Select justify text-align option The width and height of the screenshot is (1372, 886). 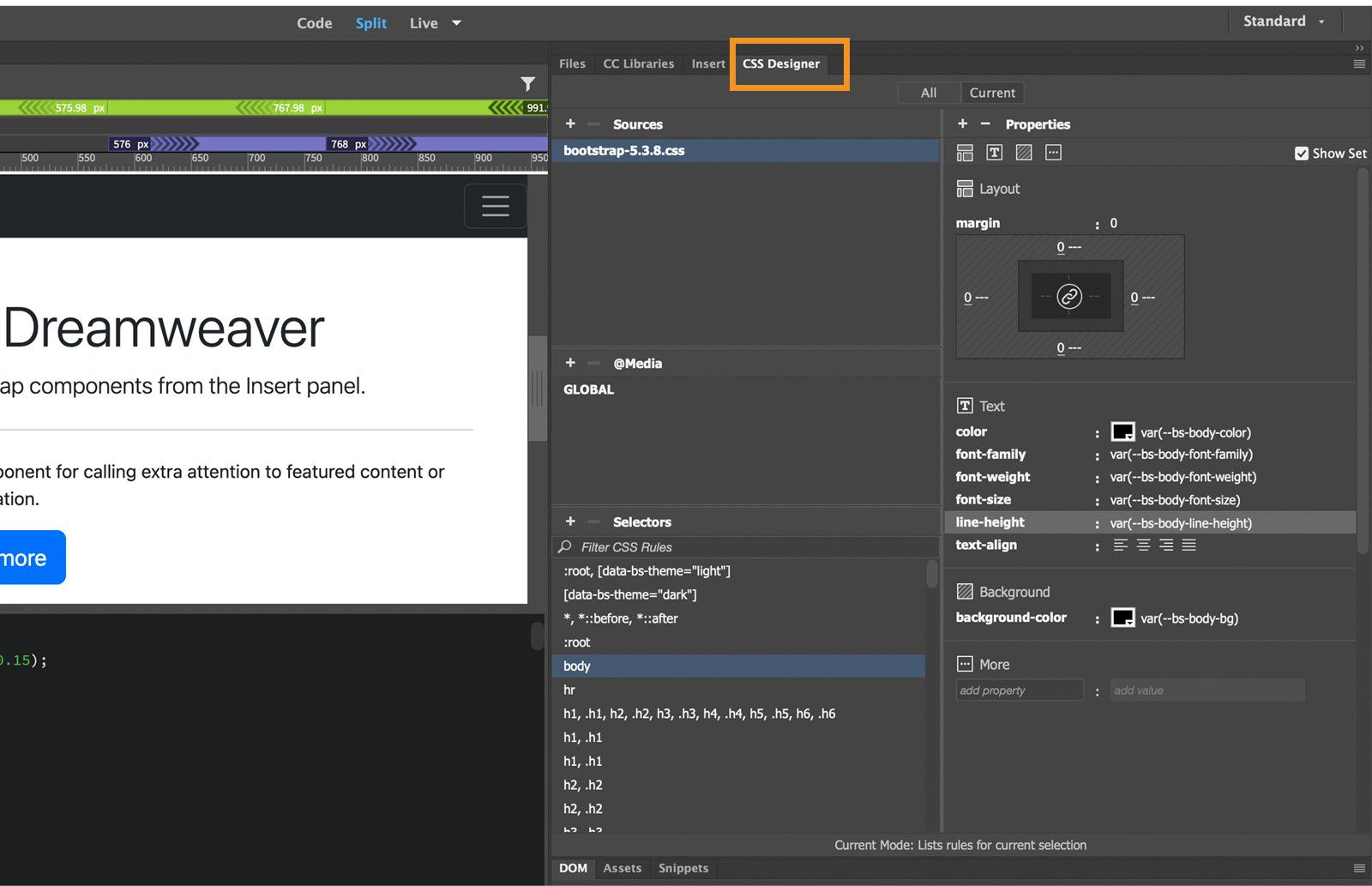coord(1189,545)
